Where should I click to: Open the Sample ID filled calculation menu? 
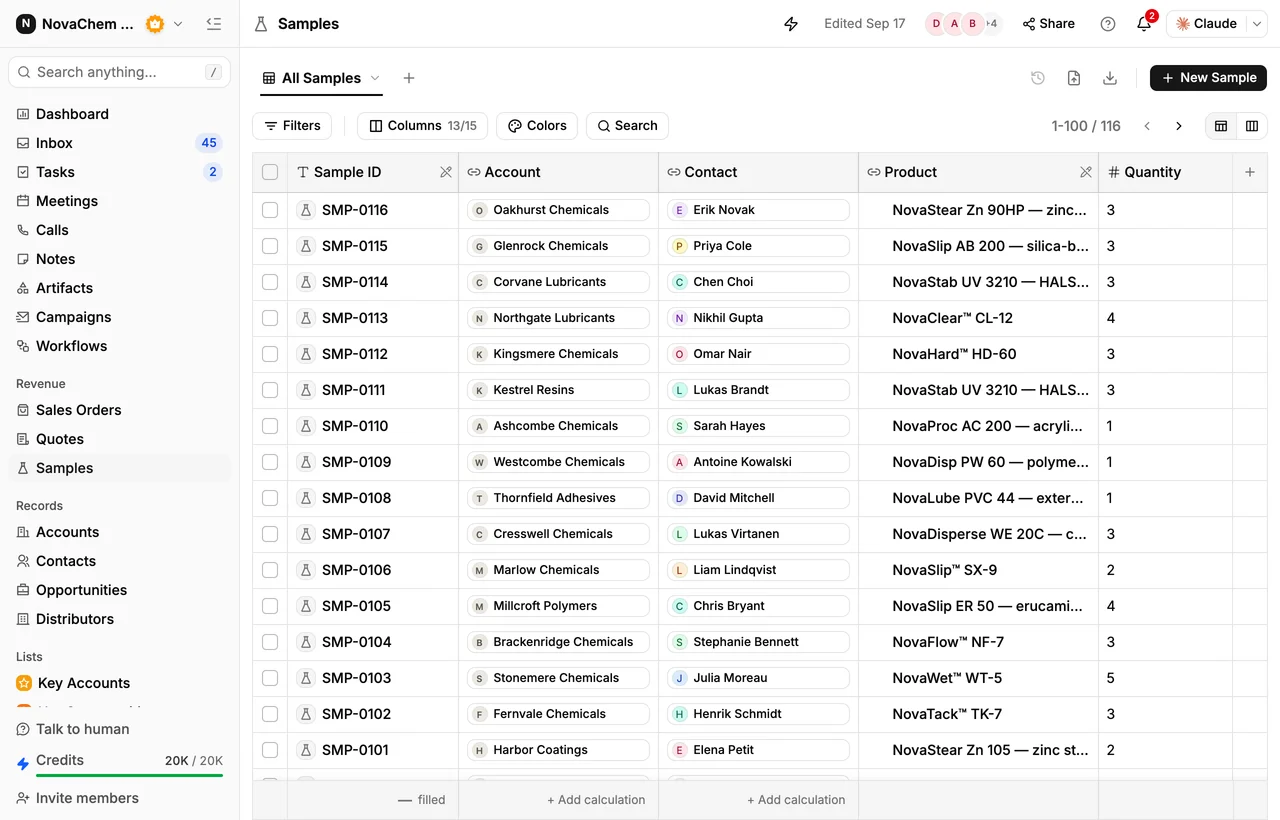point(421,800)
